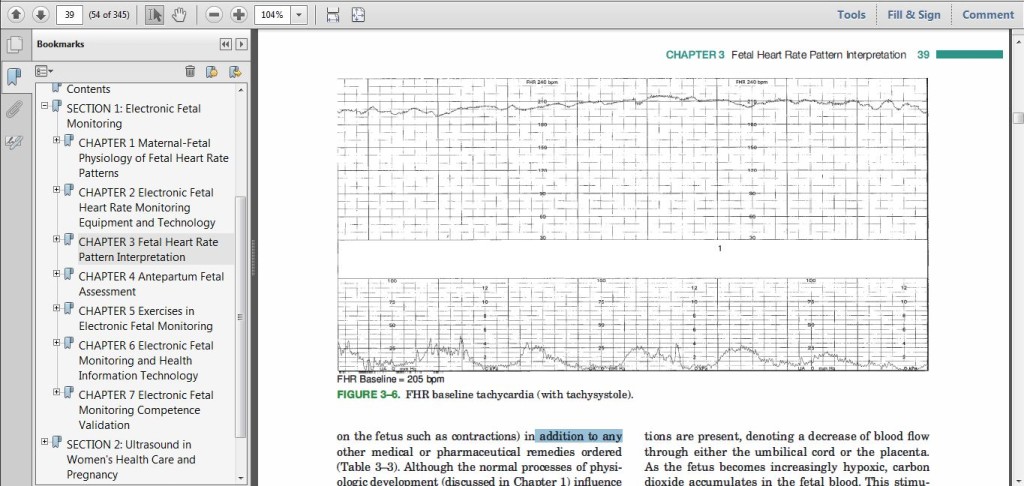The height and width of the screenshot is (486, 1024).
Task: Click bookmarks panel scrollbar up arrow
Action: tap(241, 89)
